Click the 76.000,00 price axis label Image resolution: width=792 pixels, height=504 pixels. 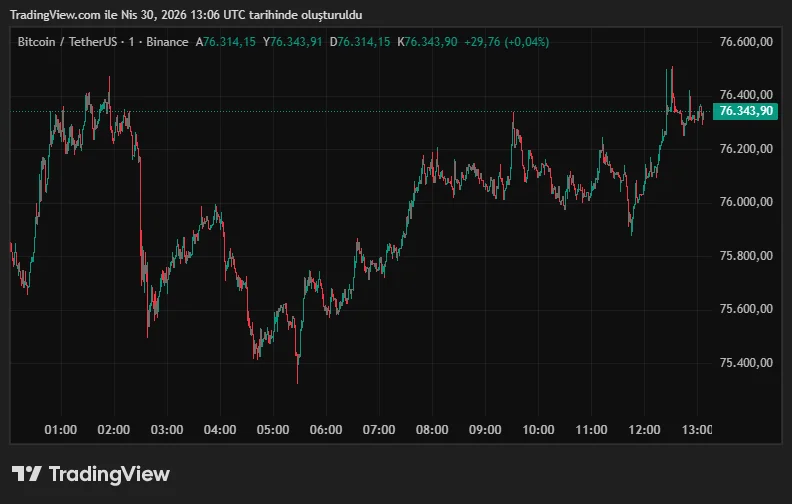[746, 202]
